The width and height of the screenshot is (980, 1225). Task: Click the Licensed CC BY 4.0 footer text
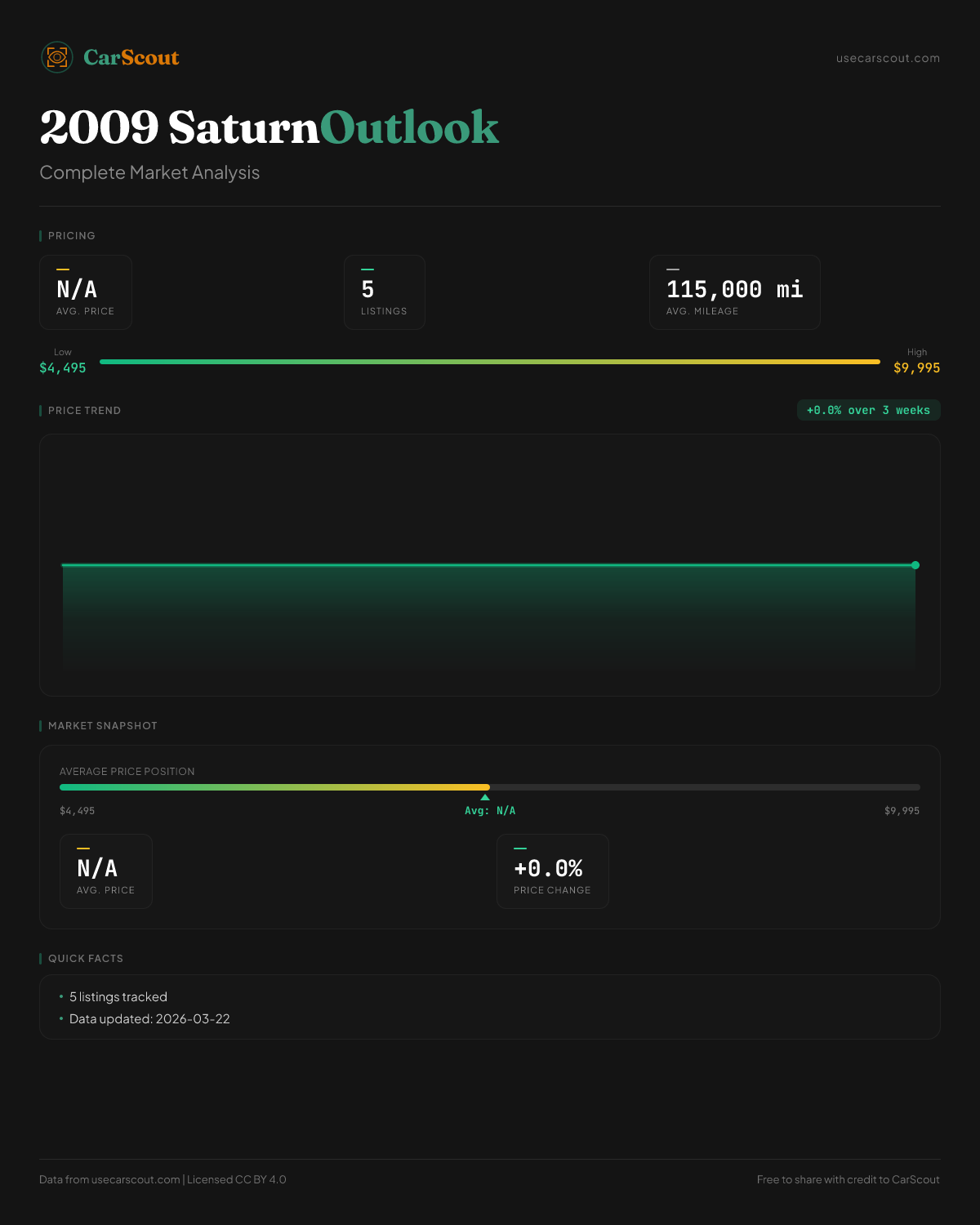coord(237,1179)
